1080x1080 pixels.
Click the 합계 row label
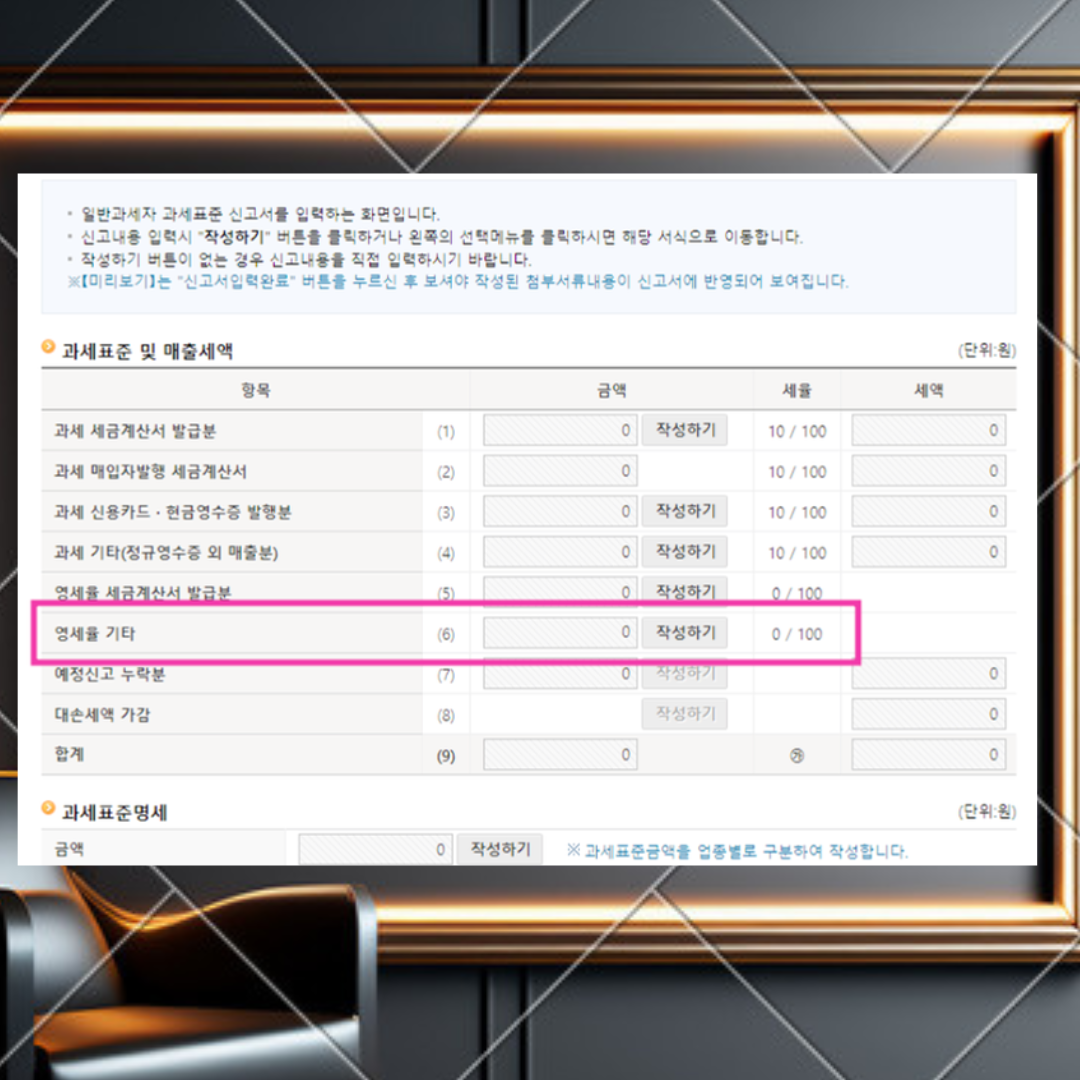(69, 754)
